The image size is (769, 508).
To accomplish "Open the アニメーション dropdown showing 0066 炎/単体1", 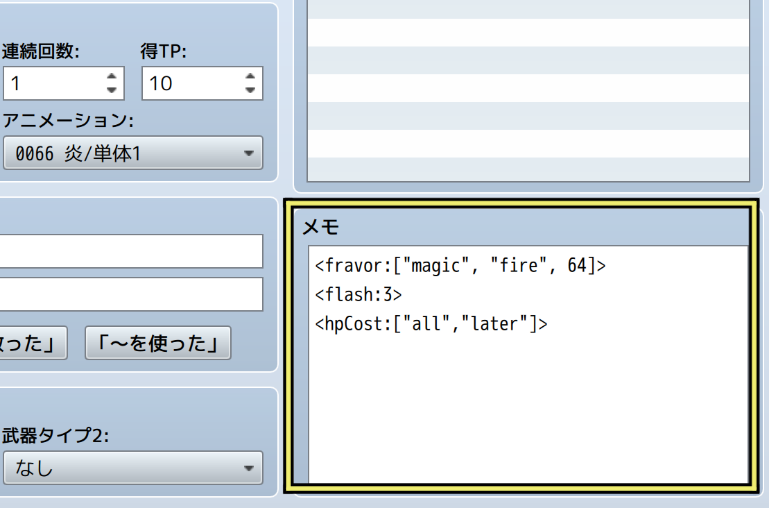I will point(132,154).
